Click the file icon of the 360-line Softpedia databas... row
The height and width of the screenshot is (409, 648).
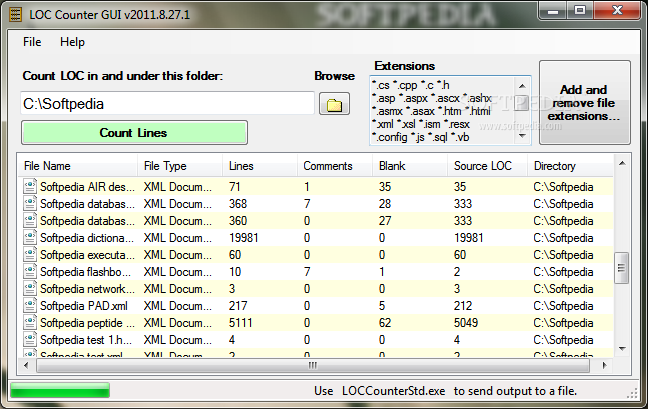point(30,220)
